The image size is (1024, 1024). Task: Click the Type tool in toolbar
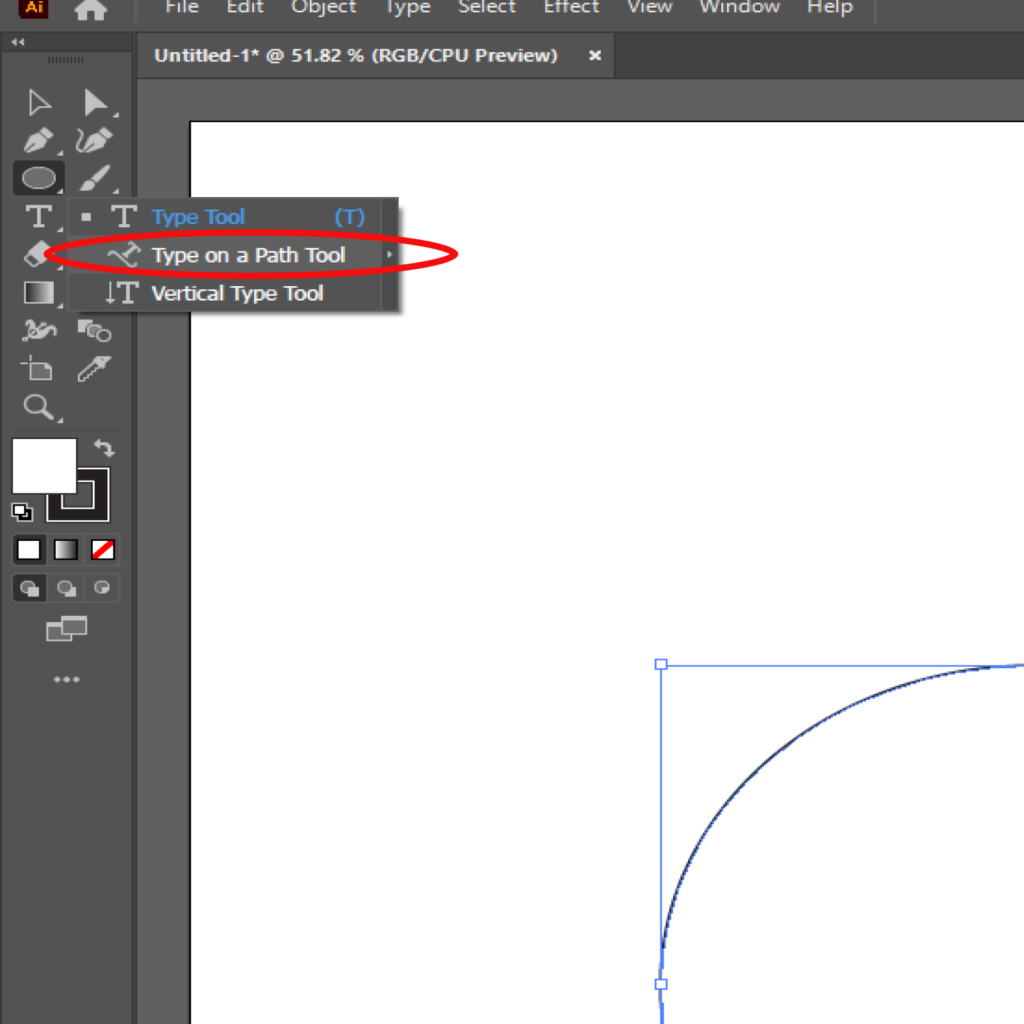(x=39, y=216)
